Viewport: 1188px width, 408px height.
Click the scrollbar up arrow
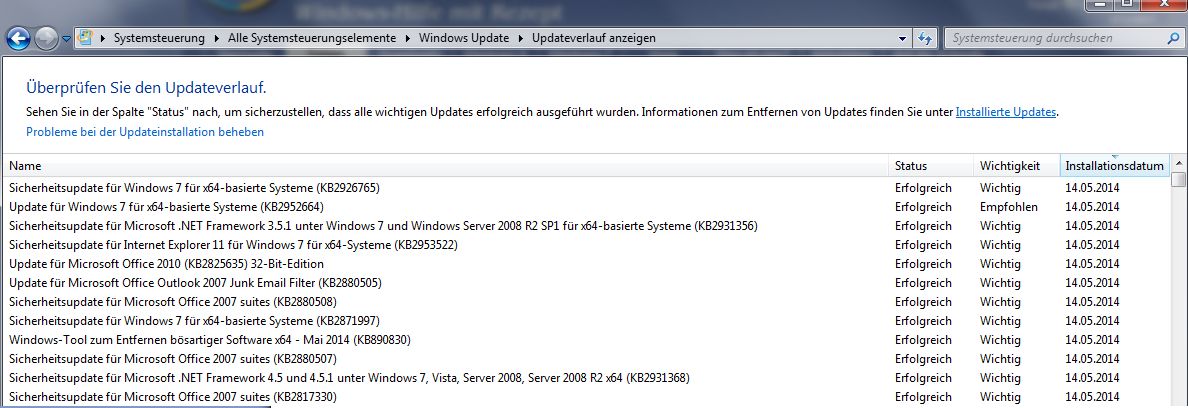[x=1178, y=164]
